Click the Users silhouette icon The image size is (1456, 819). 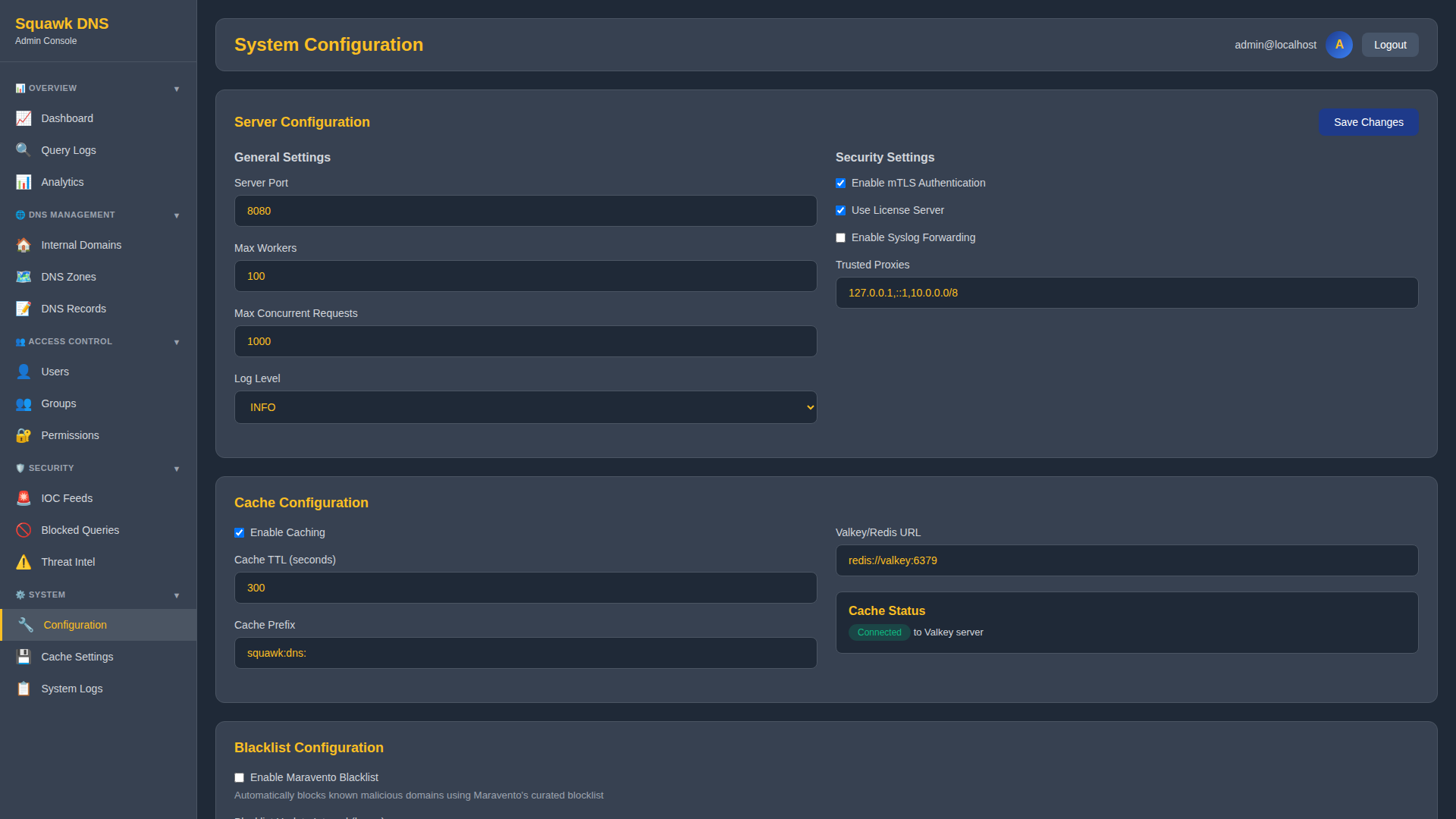pos(24,372)
